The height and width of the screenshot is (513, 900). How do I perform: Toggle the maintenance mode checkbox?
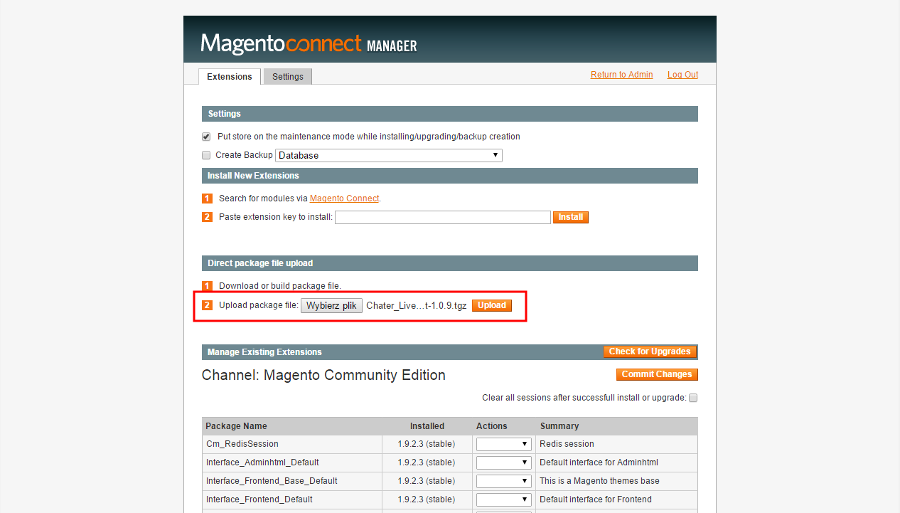[206, 137]
